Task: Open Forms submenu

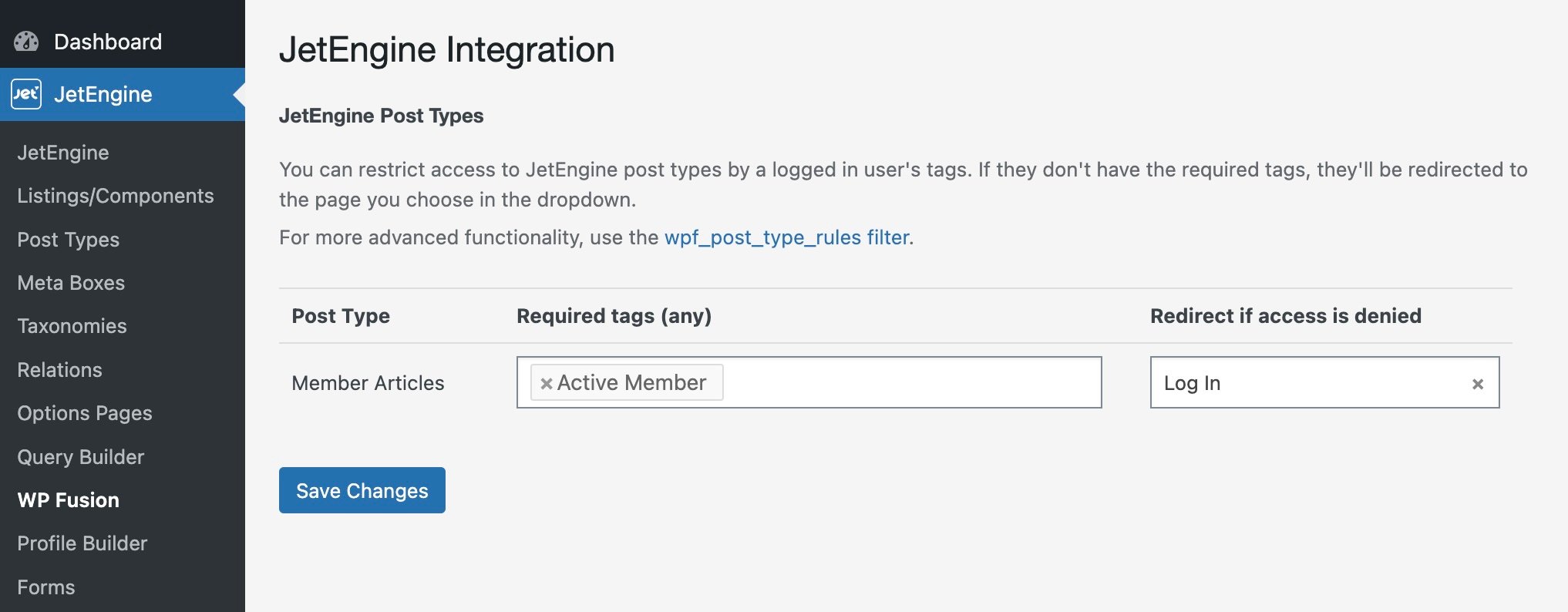Action: [46, 587]
